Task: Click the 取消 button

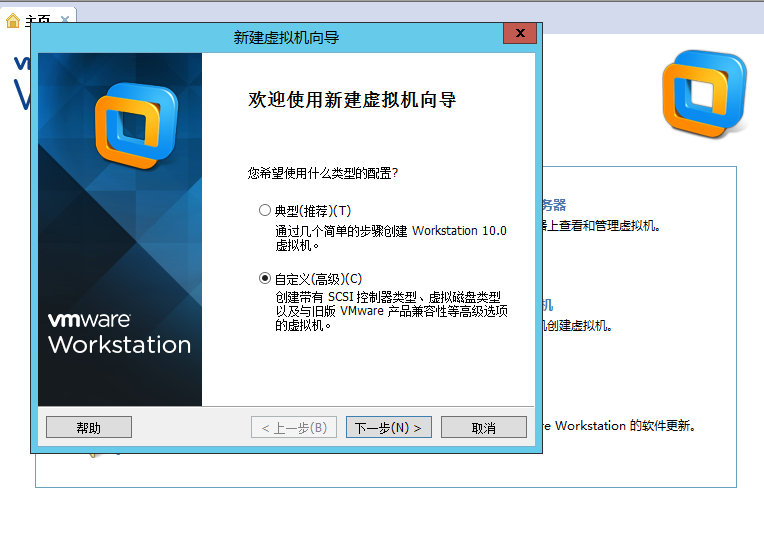Action: point(484,427)
